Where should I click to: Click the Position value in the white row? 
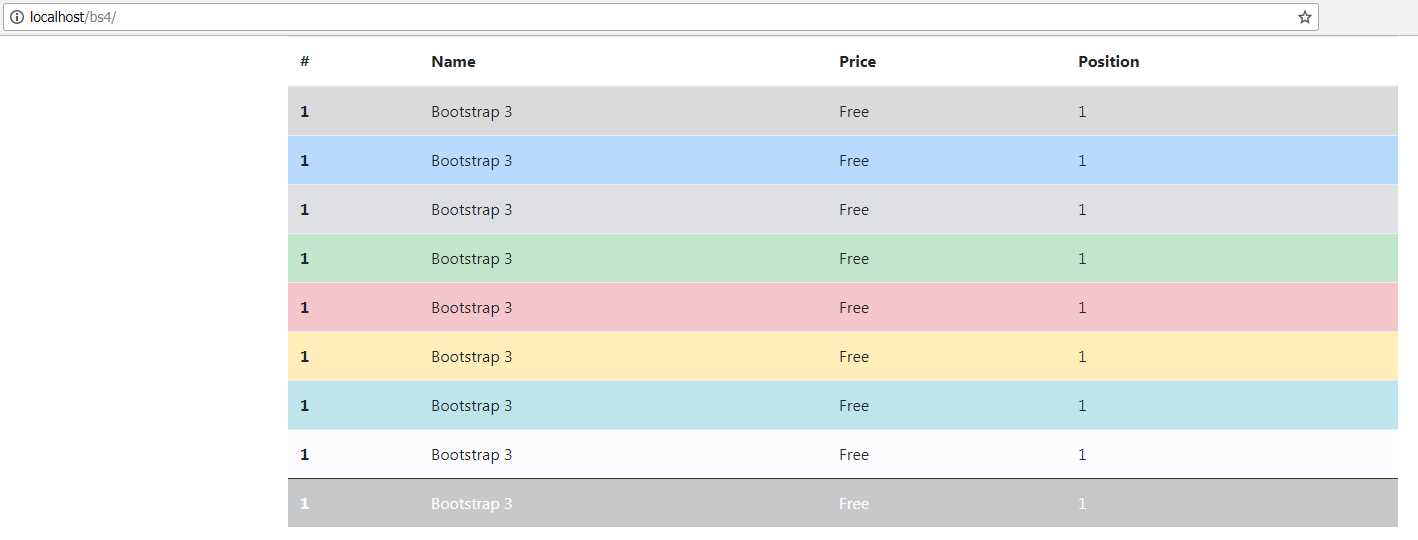1082,455
